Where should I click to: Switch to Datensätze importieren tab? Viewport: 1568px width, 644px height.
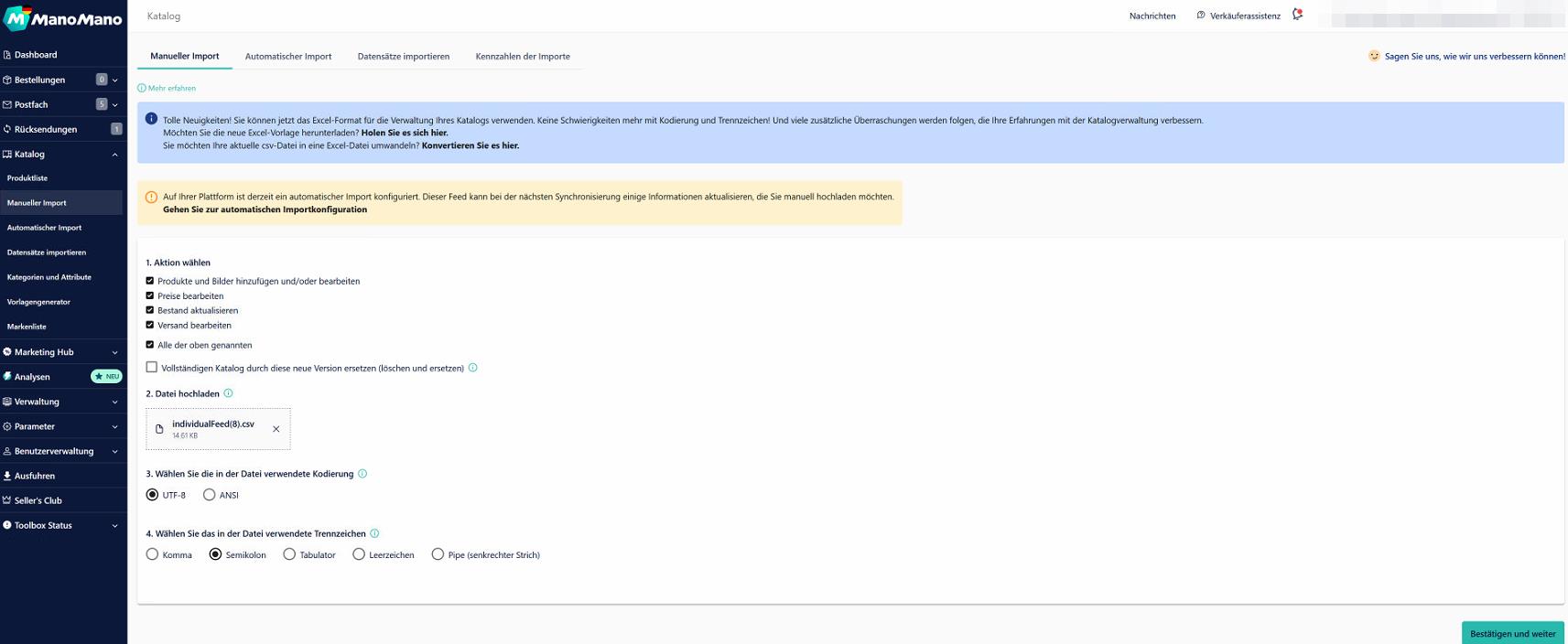404,57
